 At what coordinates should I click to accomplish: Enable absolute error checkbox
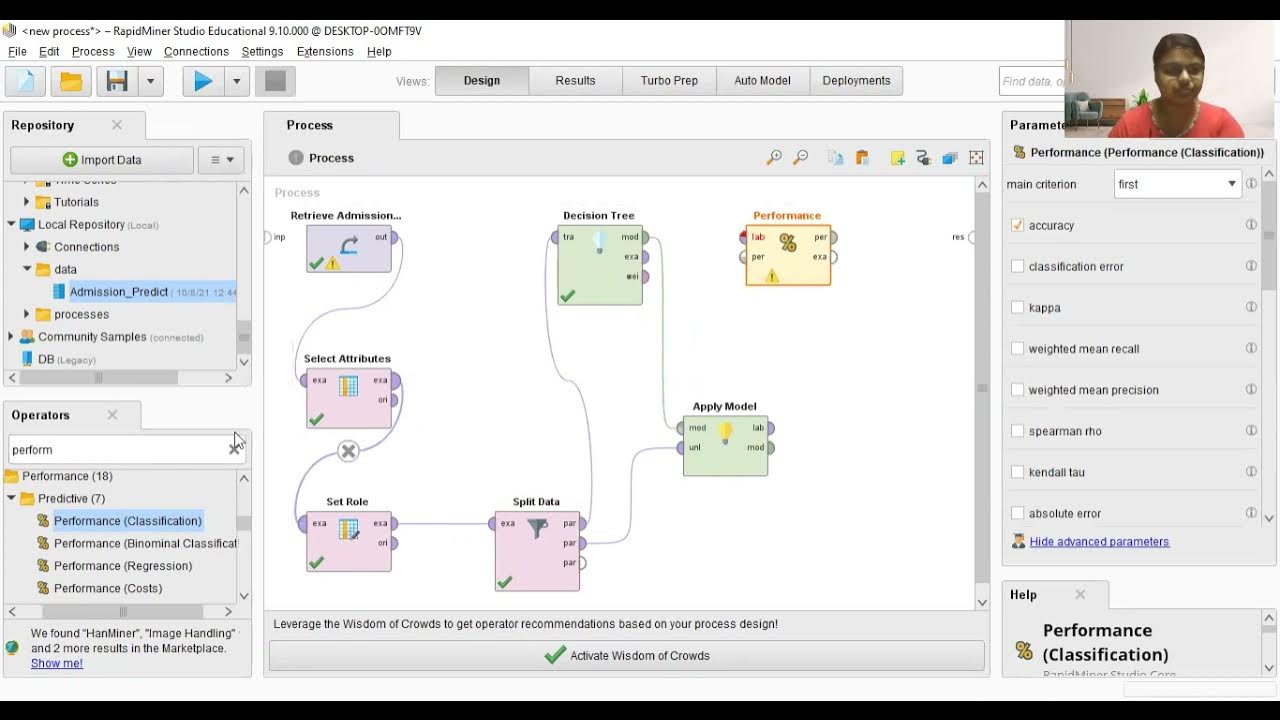1017,513
